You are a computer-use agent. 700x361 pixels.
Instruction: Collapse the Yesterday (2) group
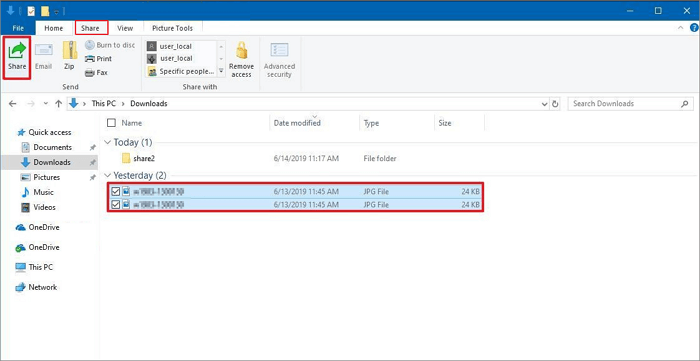tap(107, 175)
